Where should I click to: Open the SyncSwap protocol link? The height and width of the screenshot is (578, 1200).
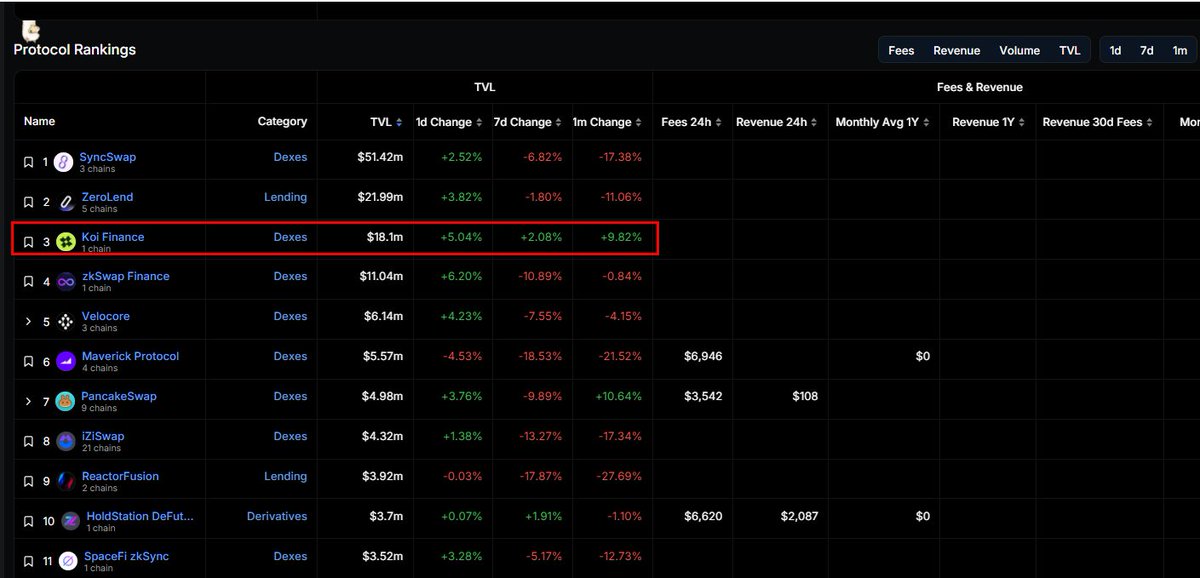[108, 157]
